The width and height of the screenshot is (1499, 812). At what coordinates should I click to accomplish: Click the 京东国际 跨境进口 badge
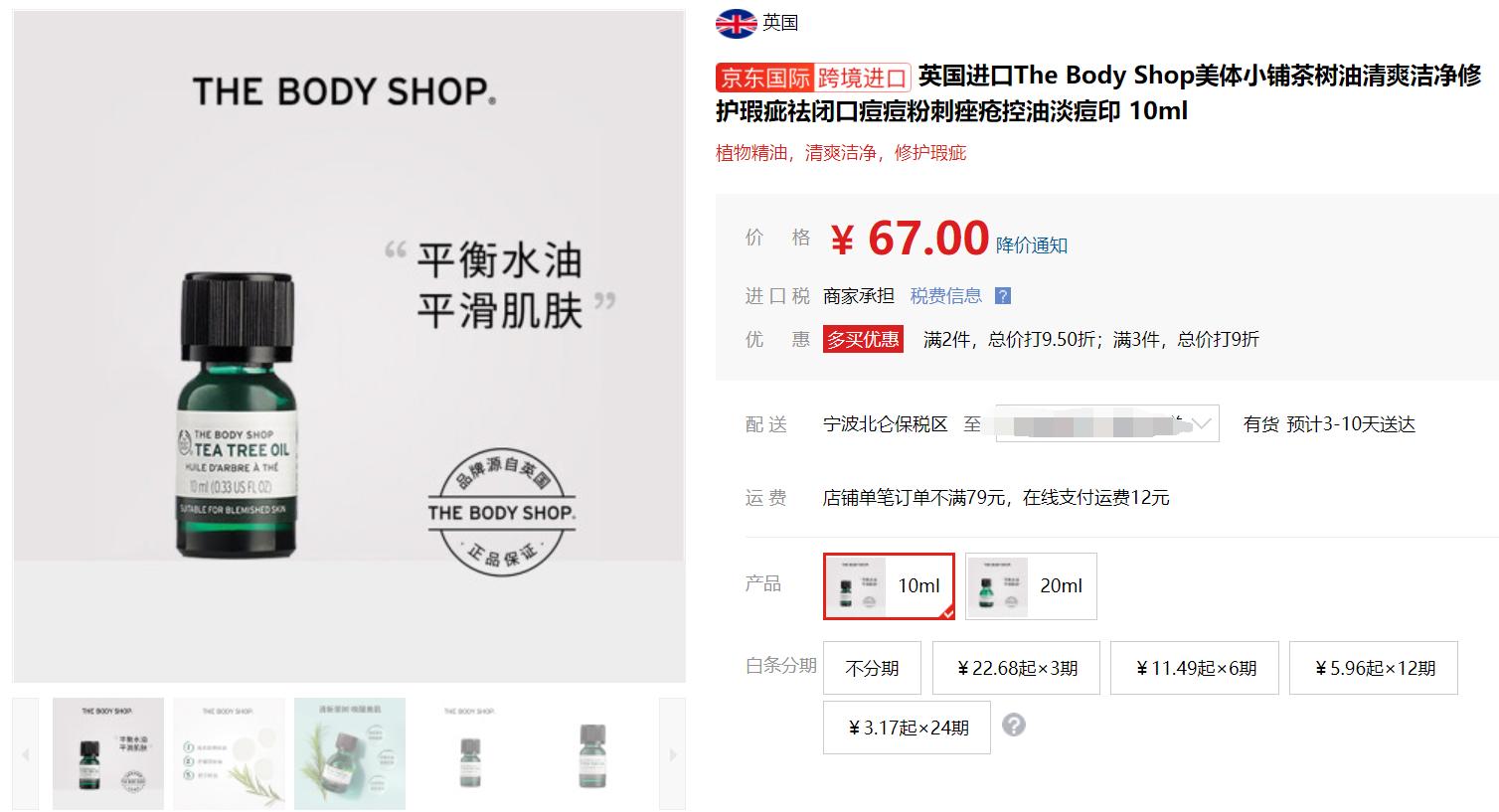813,78
